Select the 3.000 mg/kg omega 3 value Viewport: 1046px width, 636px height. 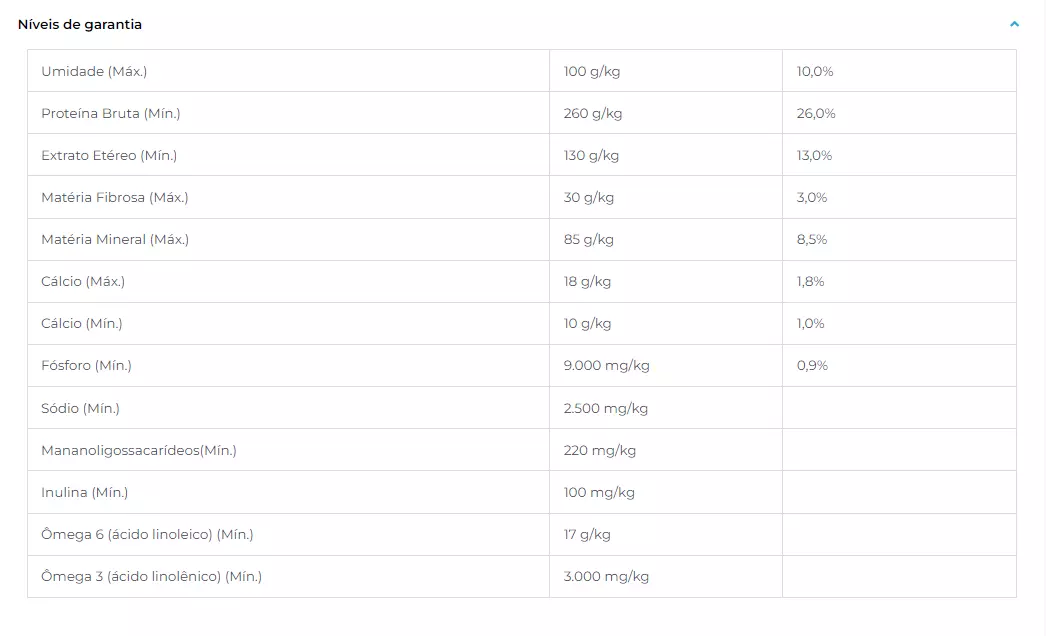coord(606,577)
